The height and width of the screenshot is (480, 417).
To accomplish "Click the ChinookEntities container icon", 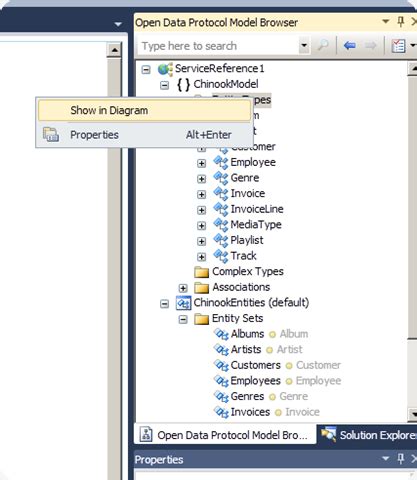I will 183,303.
